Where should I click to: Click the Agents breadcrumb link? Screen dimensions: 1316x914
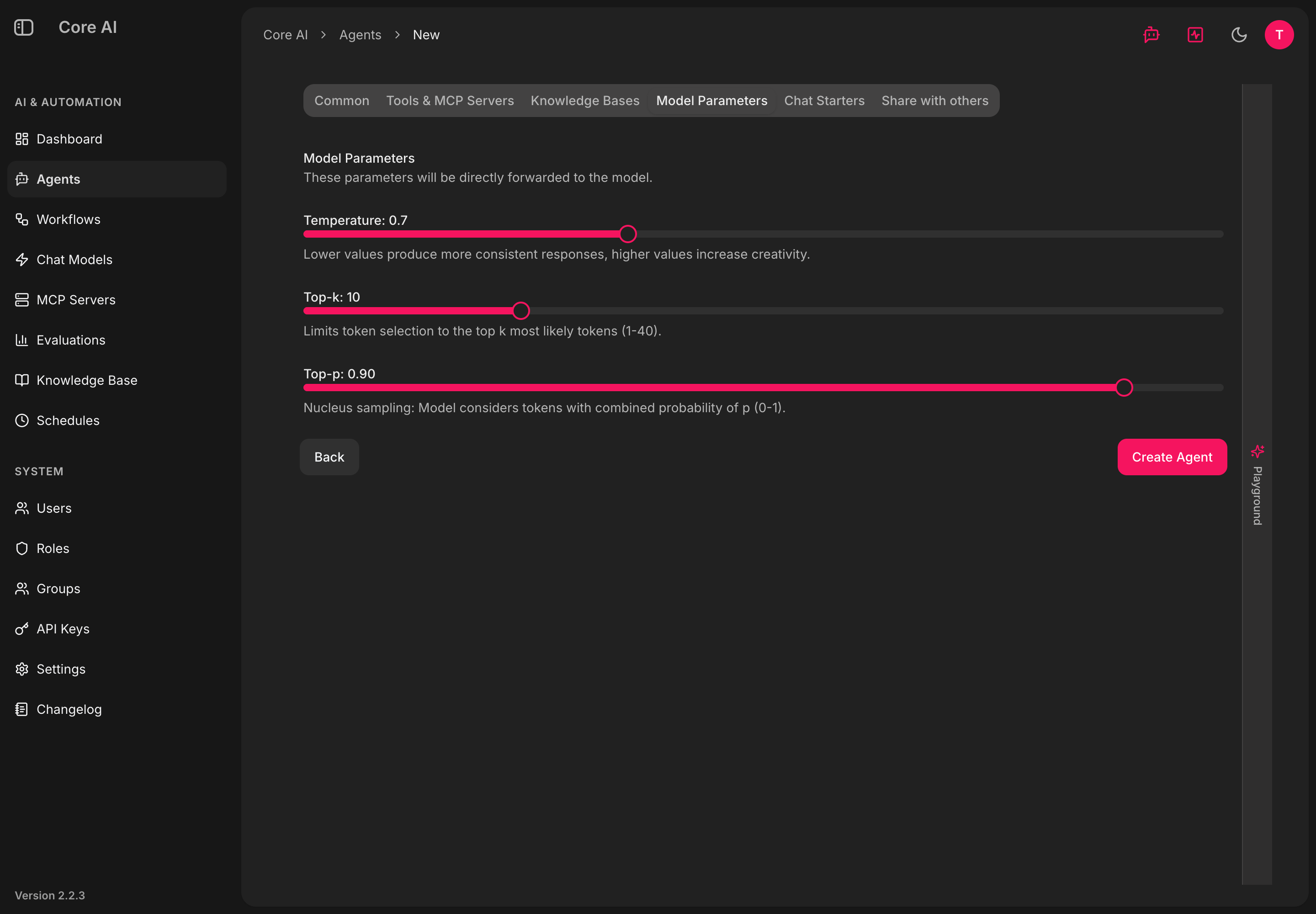(x=360, y=35)
